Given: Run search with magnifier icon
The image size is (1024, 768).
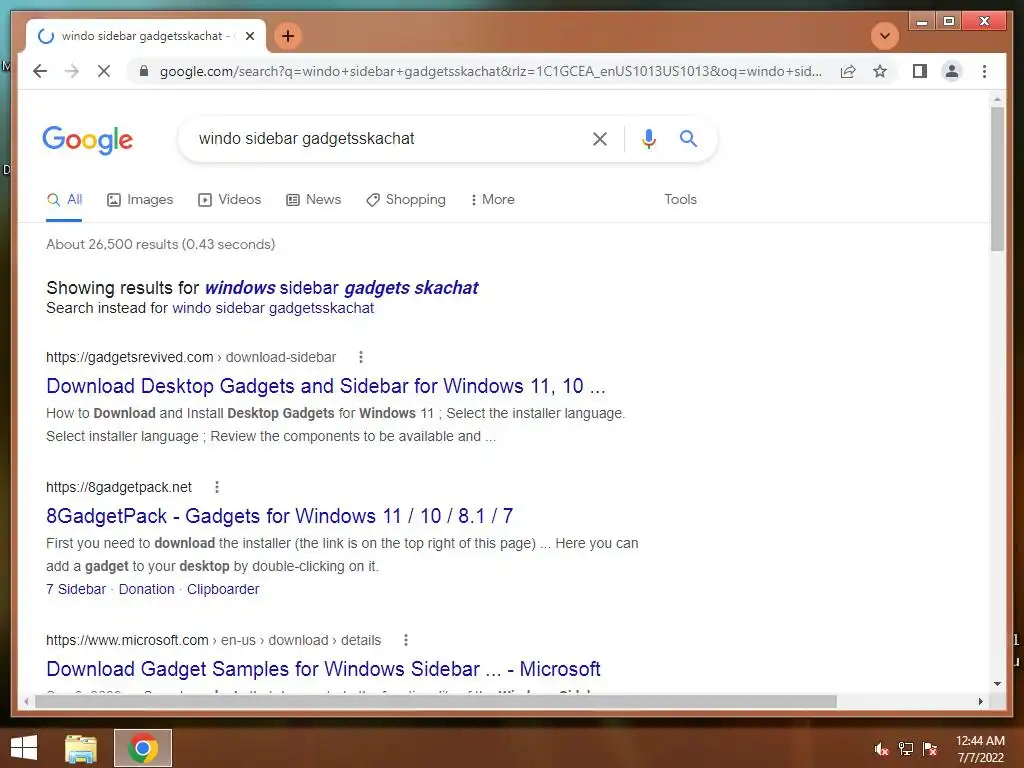Looking at the screenshot, I should tap(688, 138).
